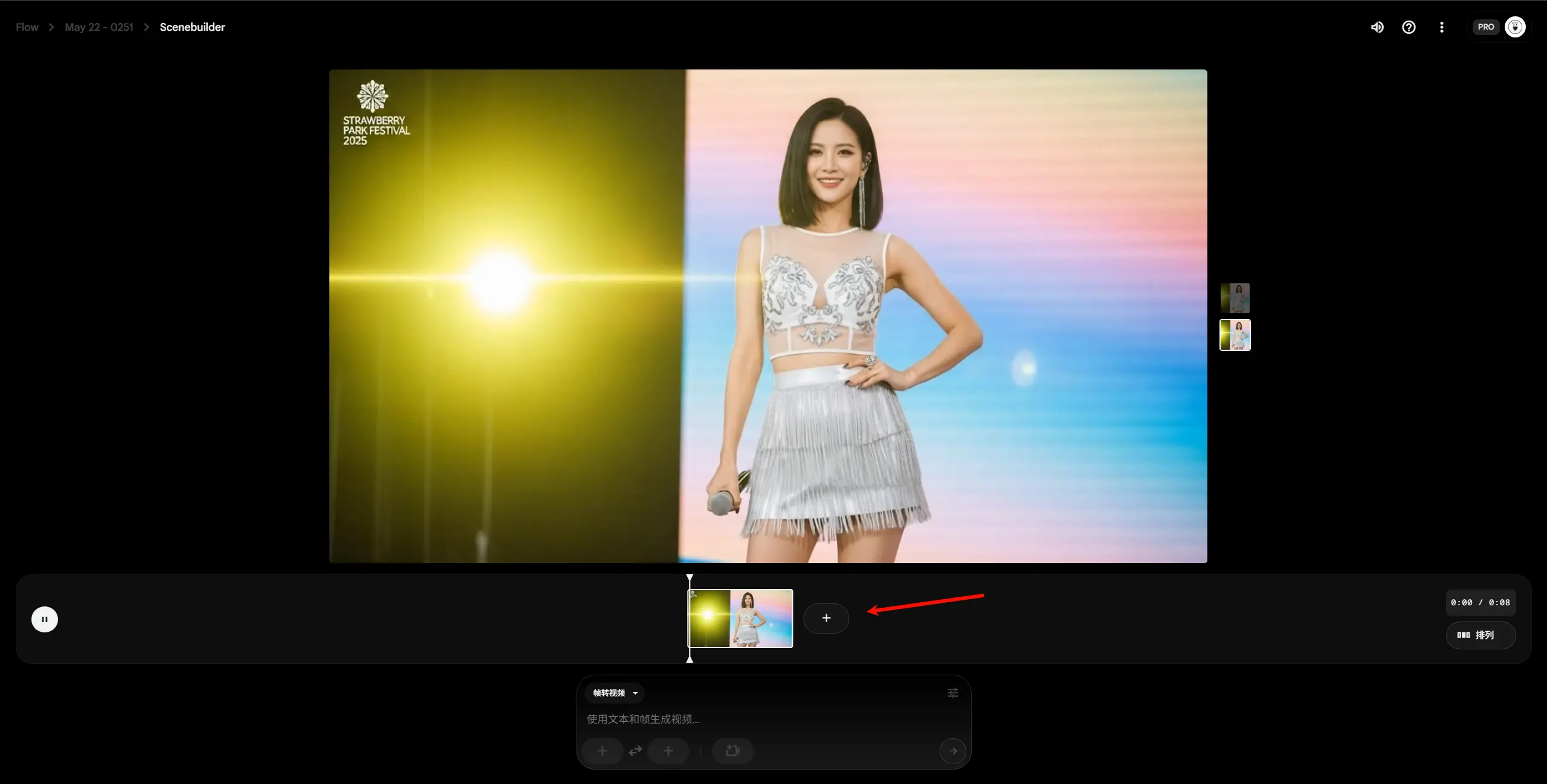Image resolution: width=1547 pixels, height=784 pixels.
Task: Open generation settings sliders icon
Action: click(x=952, y=693)
